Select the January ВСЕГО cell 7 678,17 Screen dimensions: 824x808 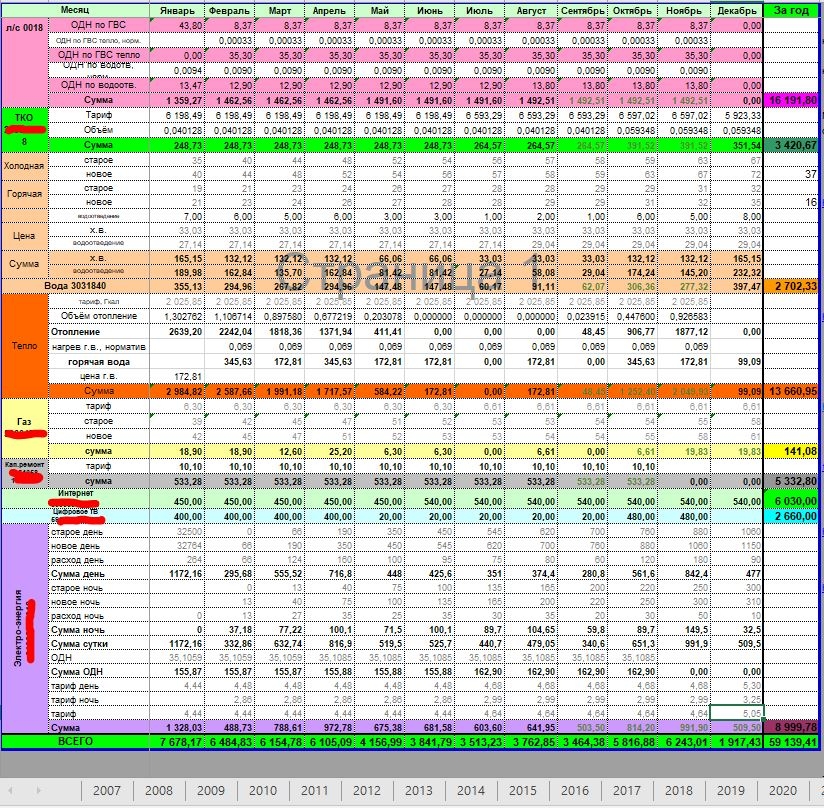click(177, 742)
